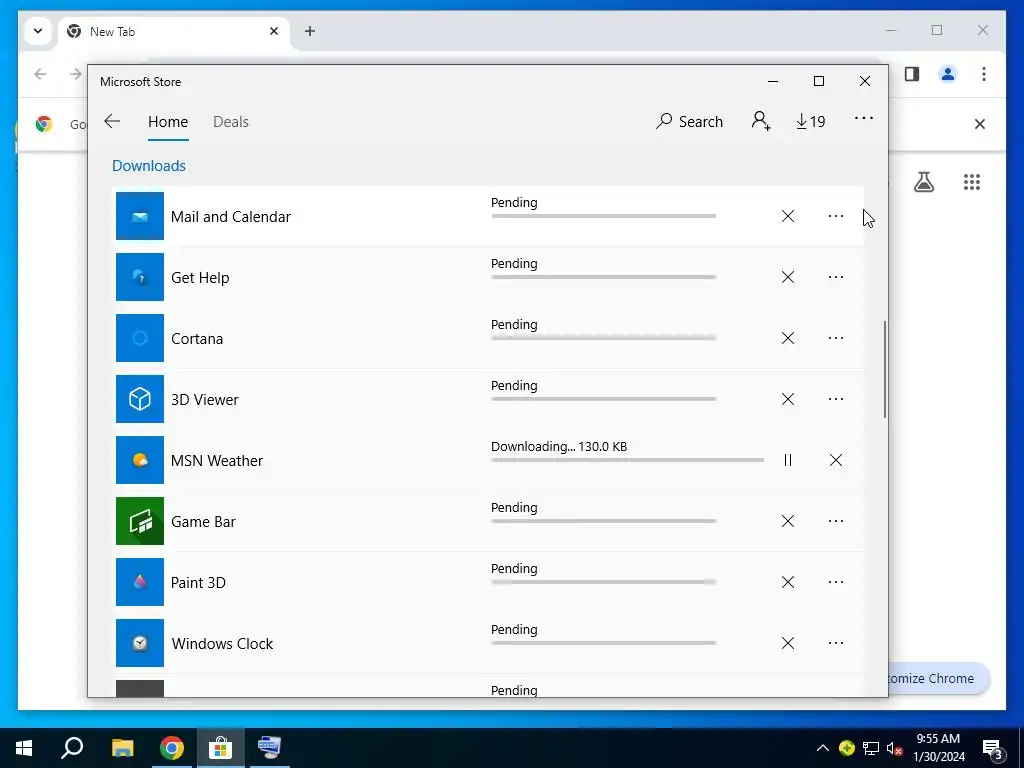Open downloads and updates indicator showing 19
This screenshot has width=1024, height=768.
pos(810,121)
